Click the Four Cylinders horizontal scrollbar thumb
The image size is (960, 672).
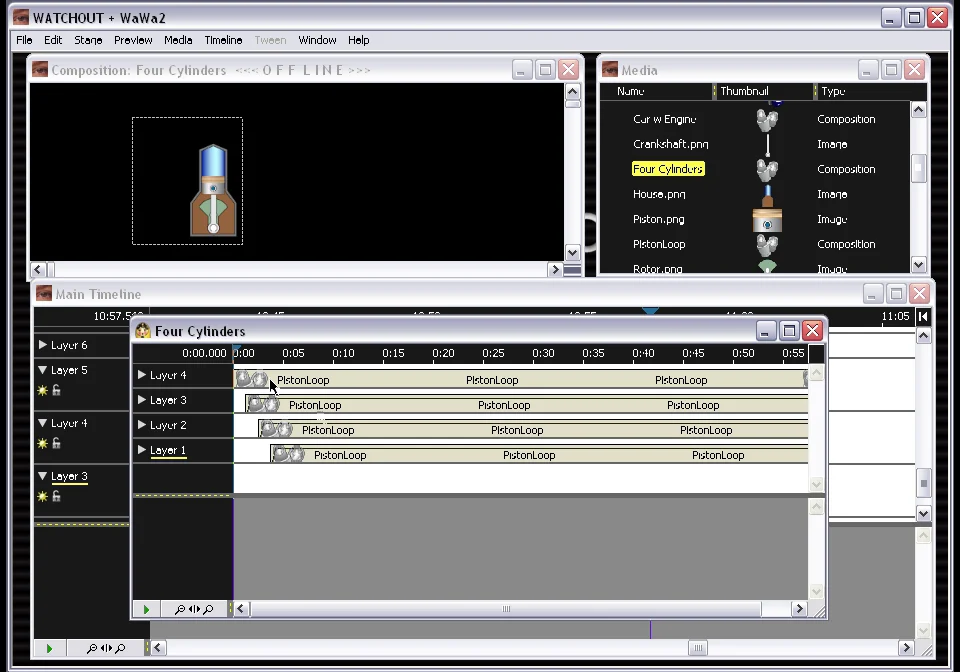click(506, 609)
